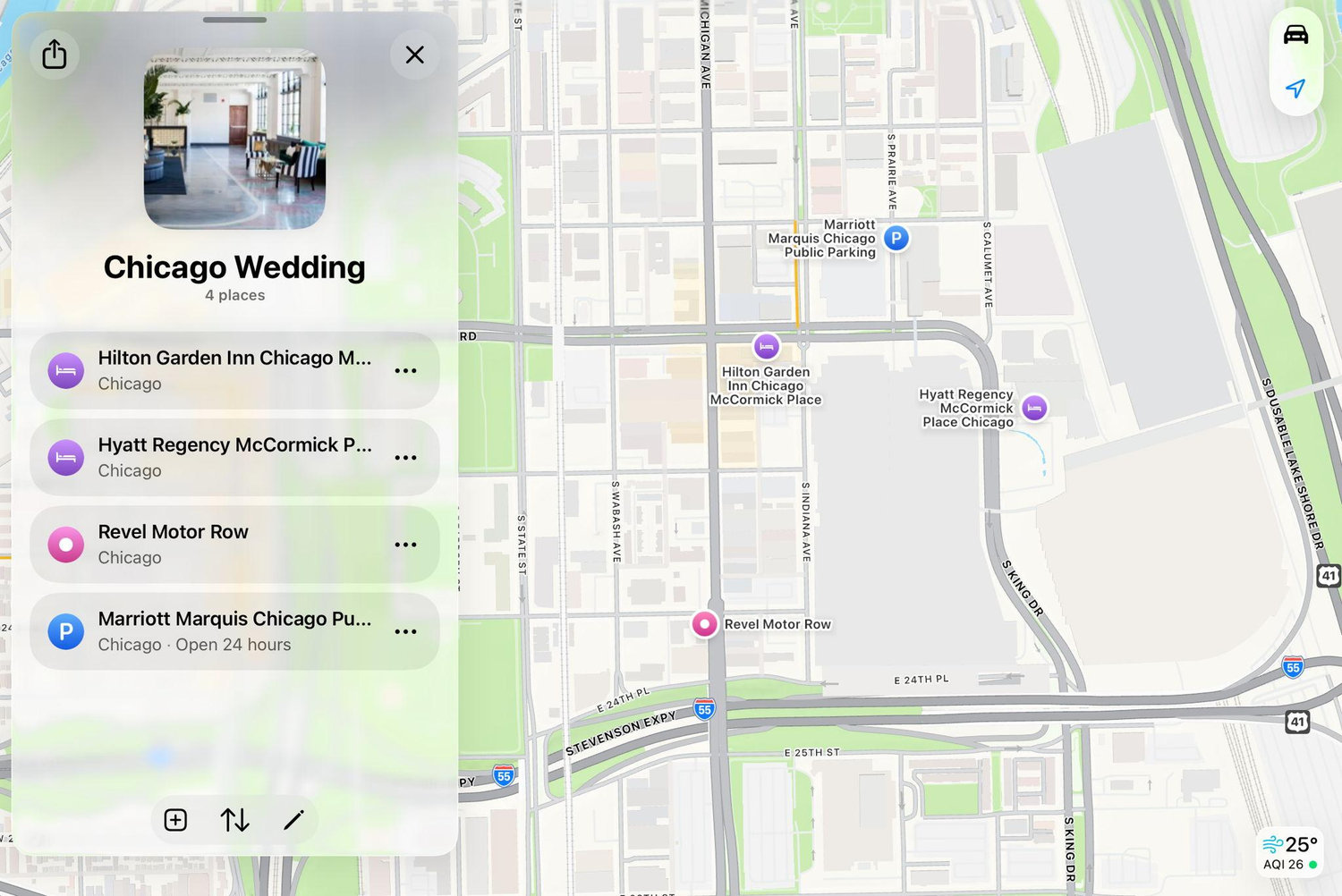Grab the panel handle at top
The image size is (1342, 896).
[234, 20]
